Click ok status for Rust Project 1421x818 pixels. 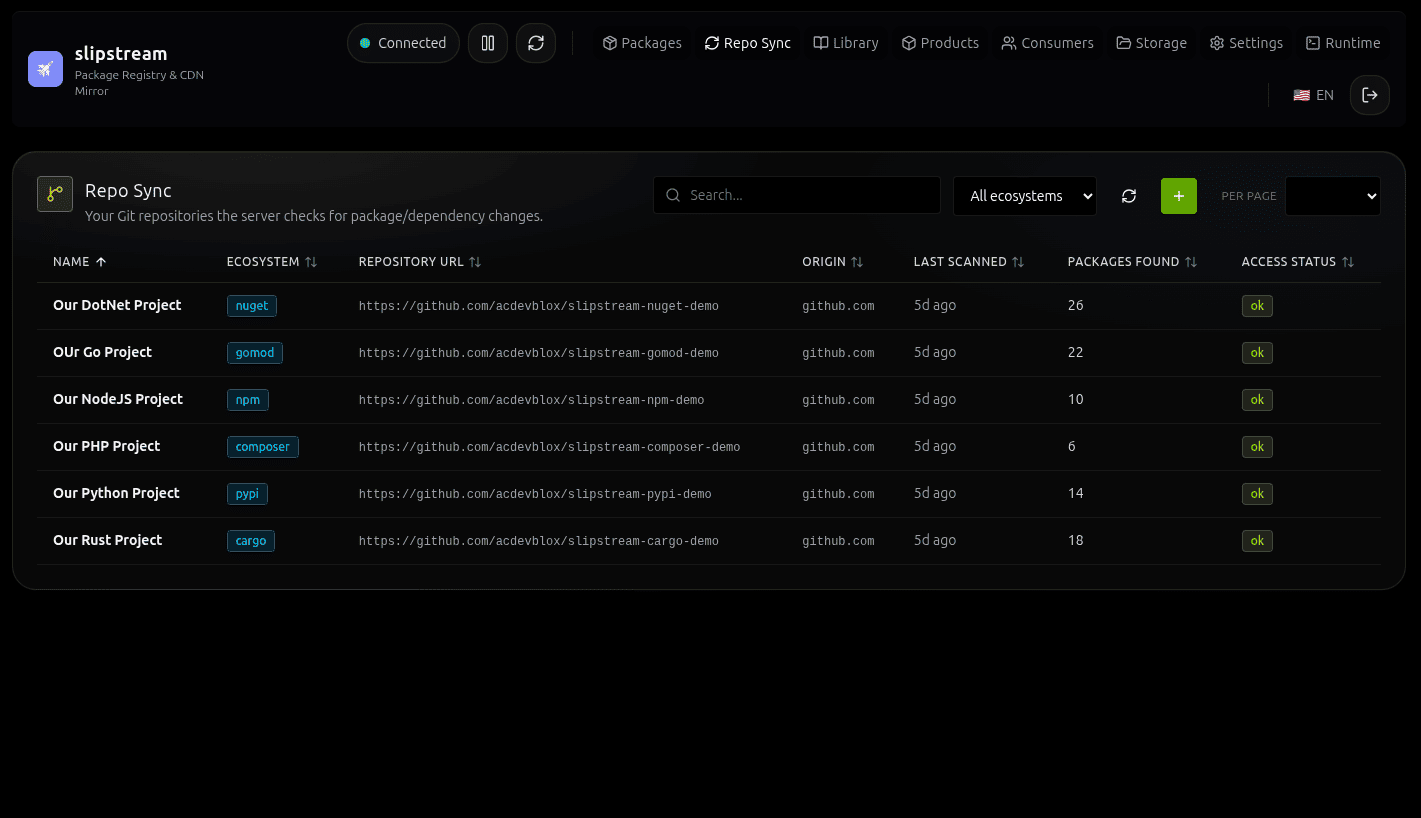[1257, 541]
